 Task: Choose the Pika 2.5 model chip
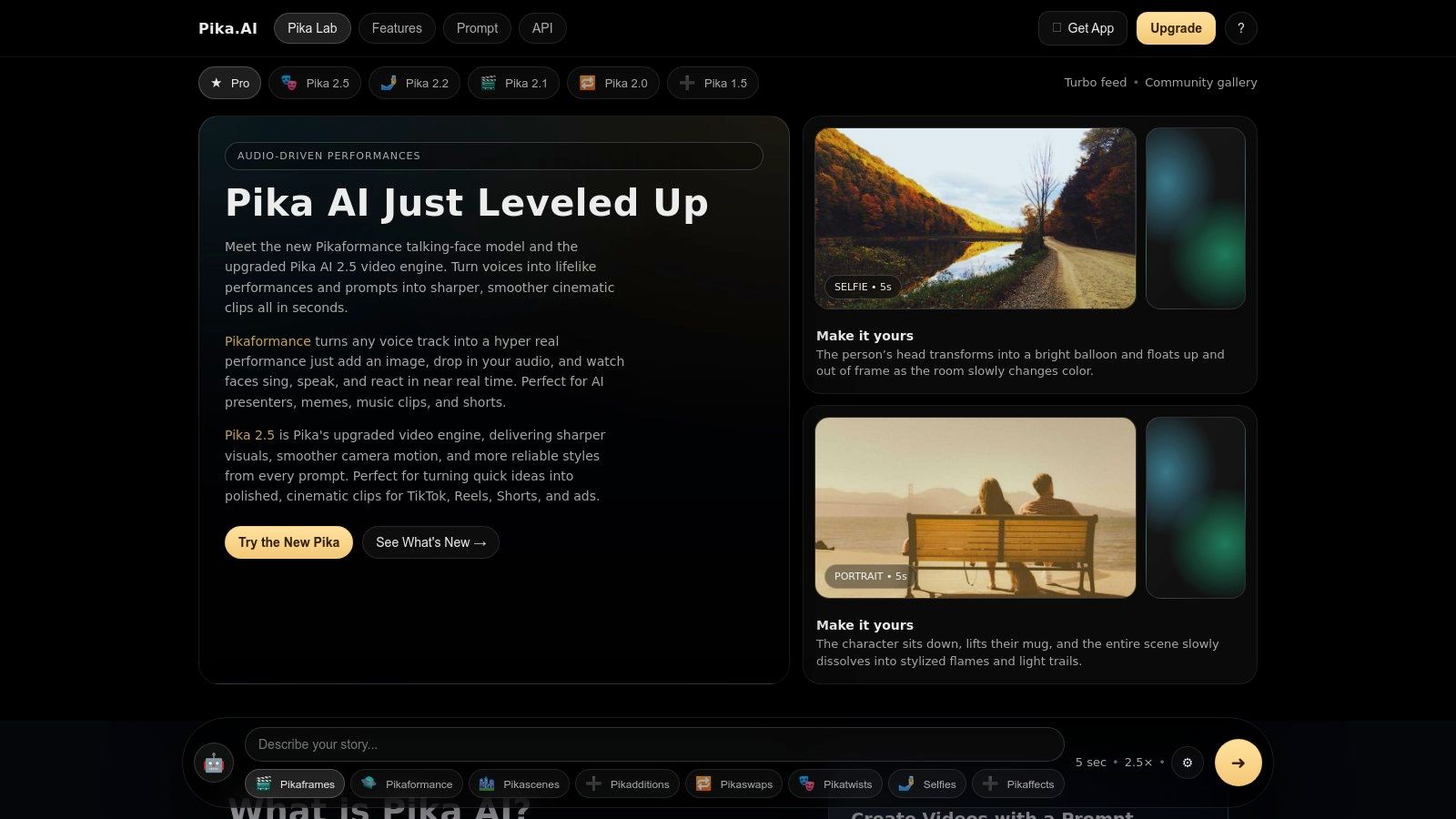(315, 83)
